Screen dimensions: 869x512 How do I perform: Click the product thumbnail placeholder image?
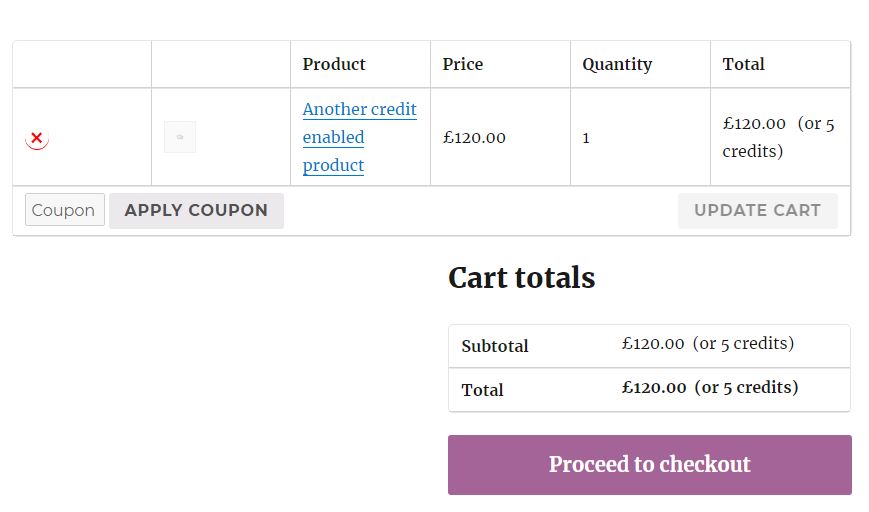click(x=180, y=137)
